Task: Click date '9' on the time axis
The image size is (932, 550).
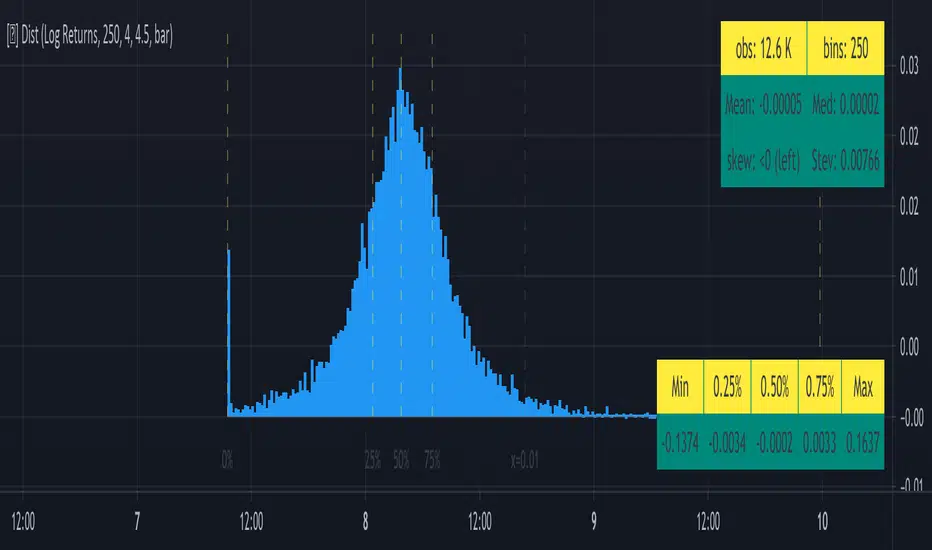Action: pyautogui.click(x=594, y=521)
